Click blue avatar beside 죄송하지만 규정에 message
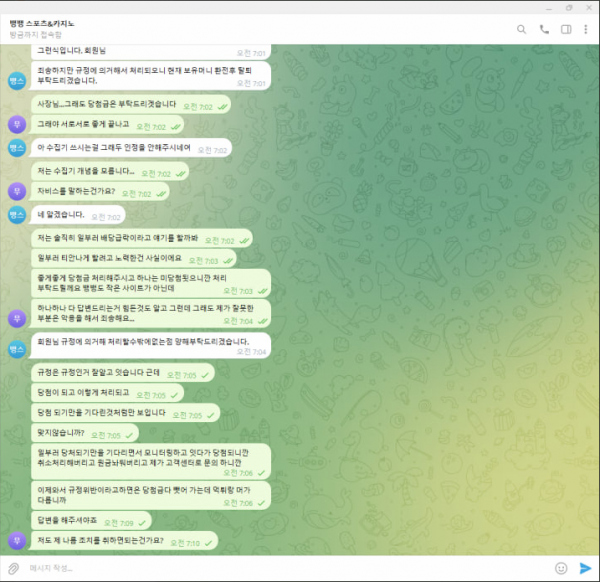600x582 pixels. 17,81
